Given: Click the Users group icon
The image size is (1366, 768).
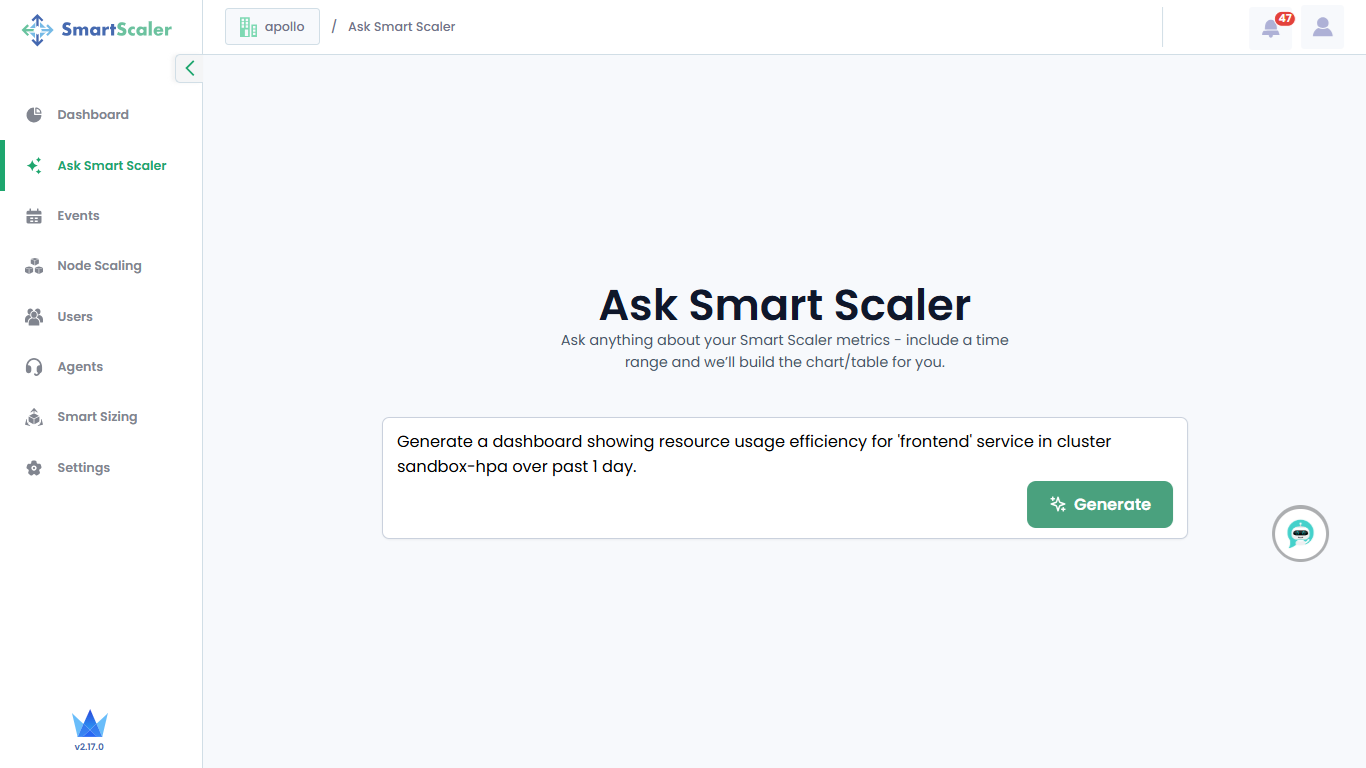Looking at the screenshot, I should (x=34, y=317).
